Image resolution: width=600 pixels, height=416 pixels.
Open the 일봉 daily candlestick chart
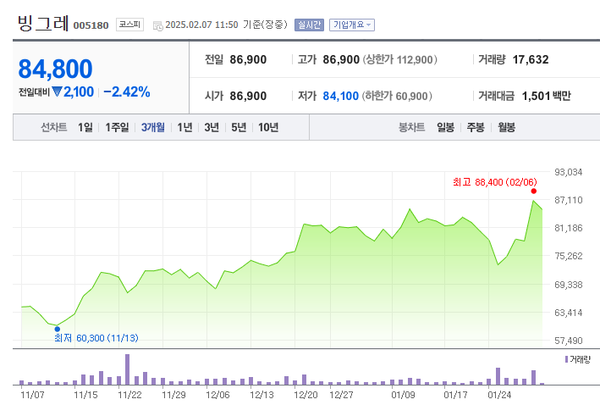click(445, 127)
